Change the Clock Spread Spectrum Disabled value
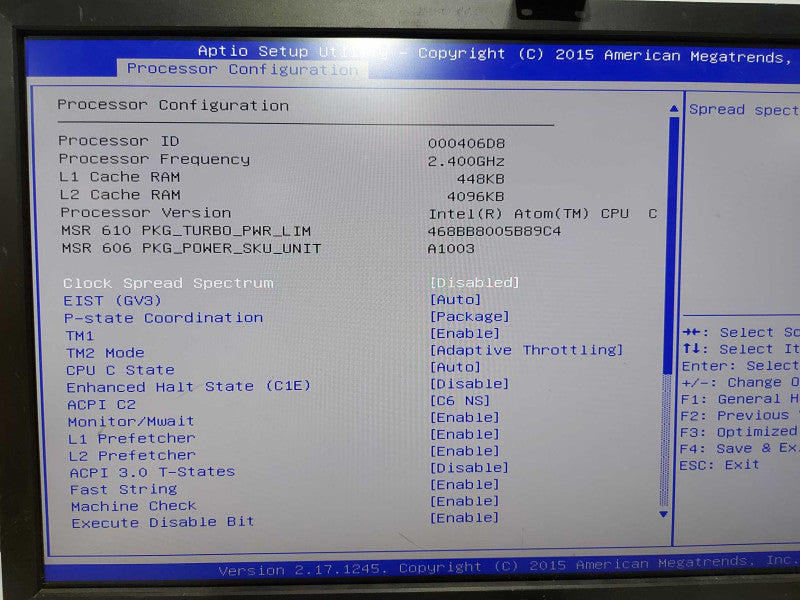800x600 pixels. (474, 282)
